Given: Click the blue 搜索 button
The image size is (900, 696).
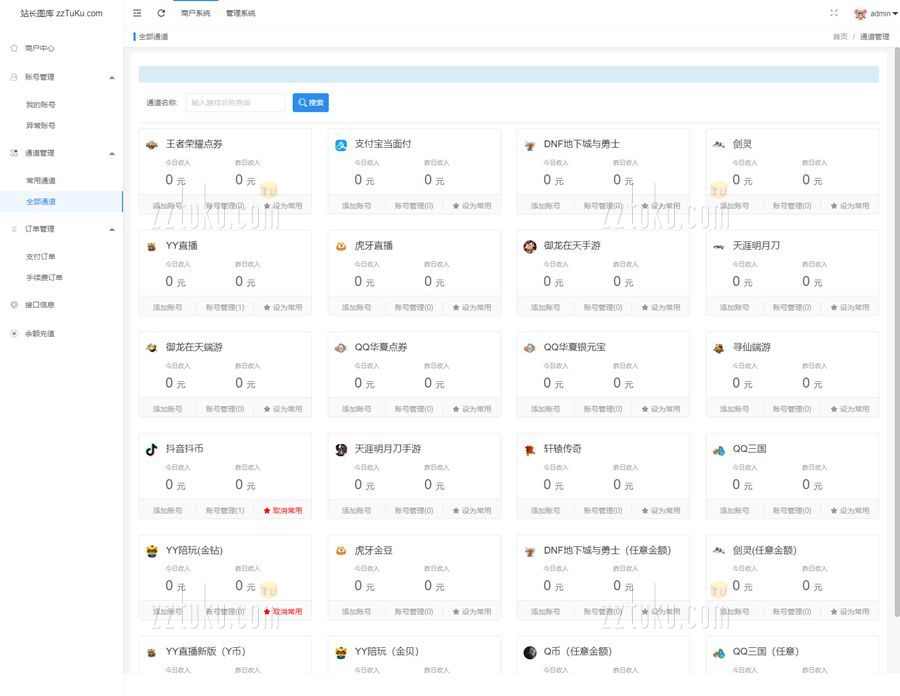Looking at the screenshot, I should [310, 103].
